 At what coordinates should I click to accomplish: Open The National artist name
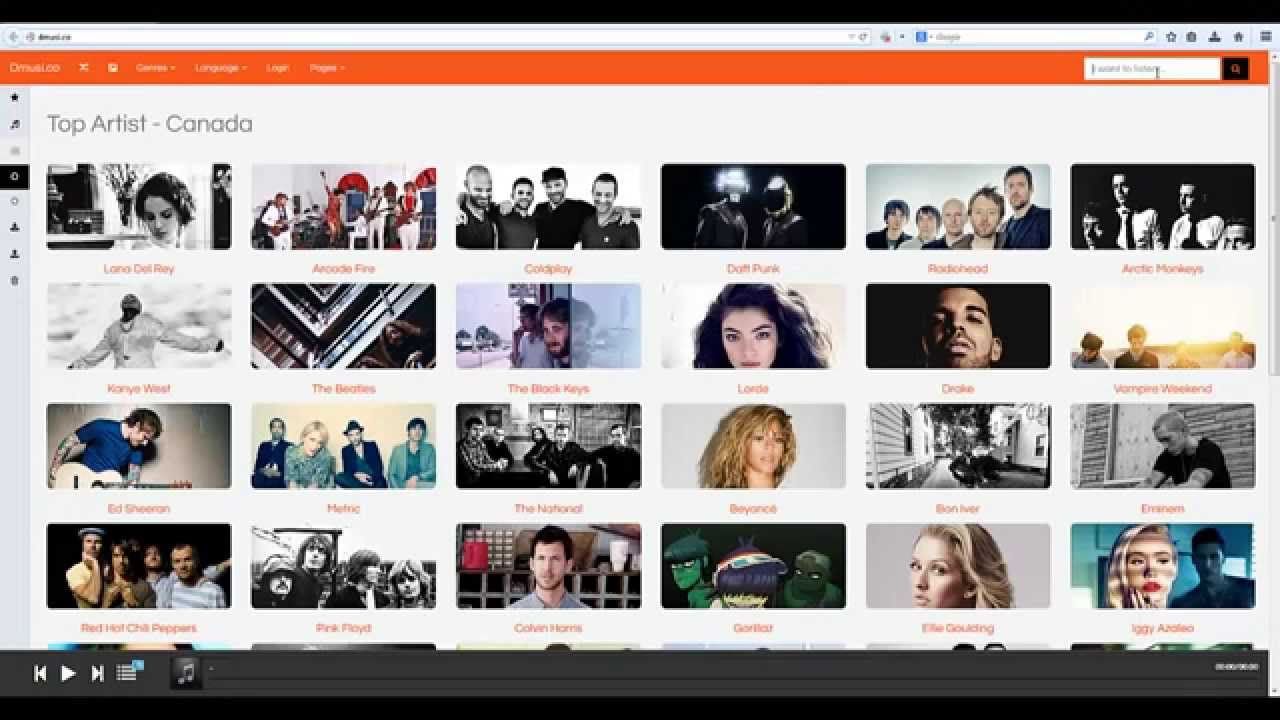548,509
